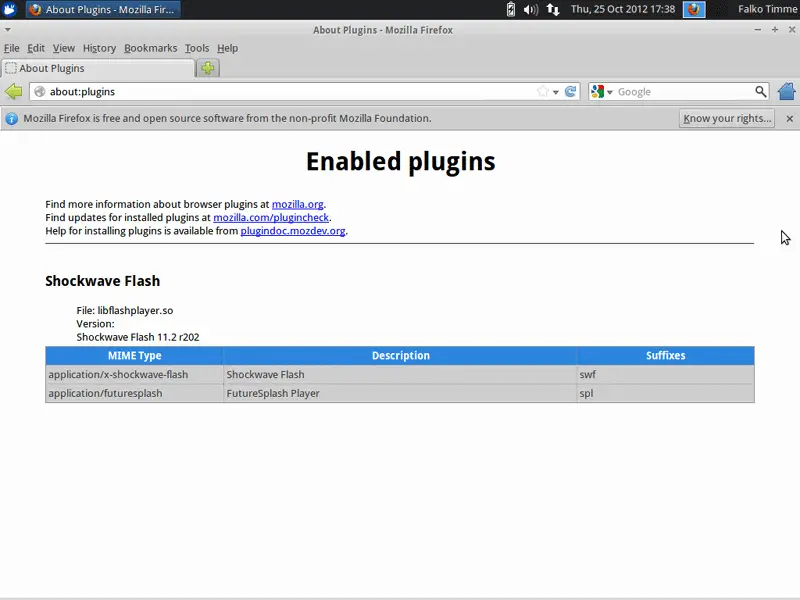Open the View menu
800x600 pixels.
[x=63, y=48]
